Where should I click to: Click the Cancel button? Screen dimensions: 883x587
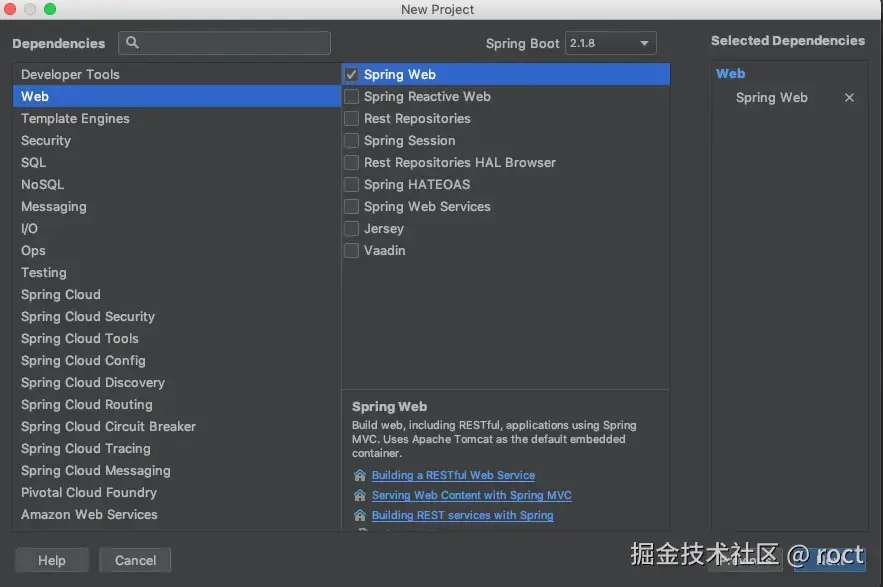pyautogui.click(x=135, y=560)
